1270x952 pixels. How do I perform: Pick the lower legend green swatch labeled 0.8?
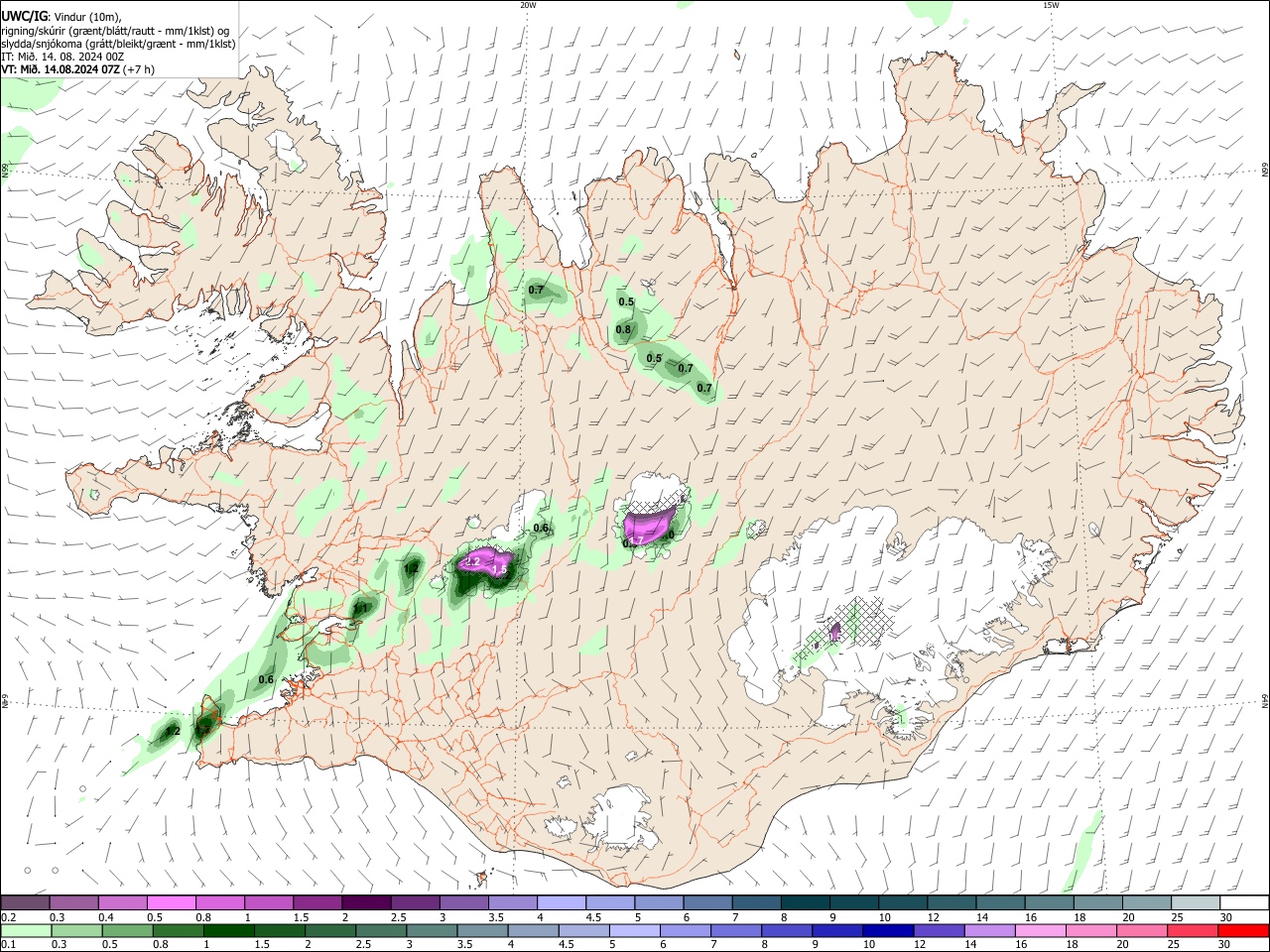[178, 930]
